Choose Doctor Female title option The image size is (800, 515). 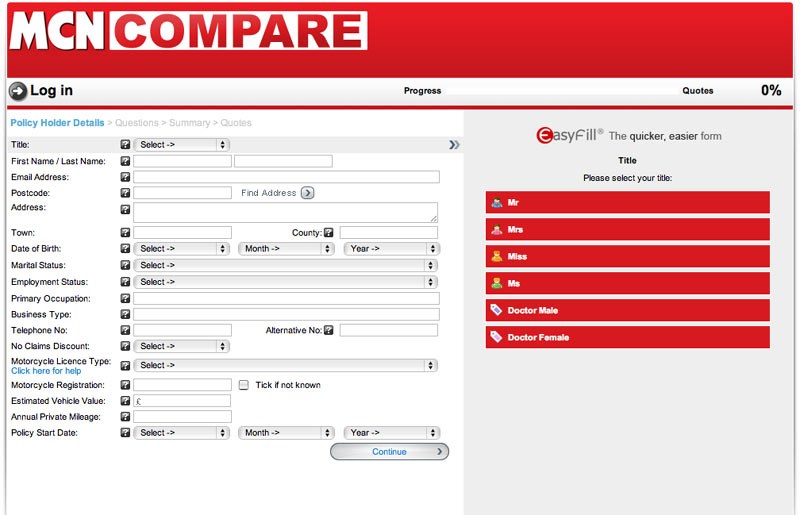coord(627,338)
